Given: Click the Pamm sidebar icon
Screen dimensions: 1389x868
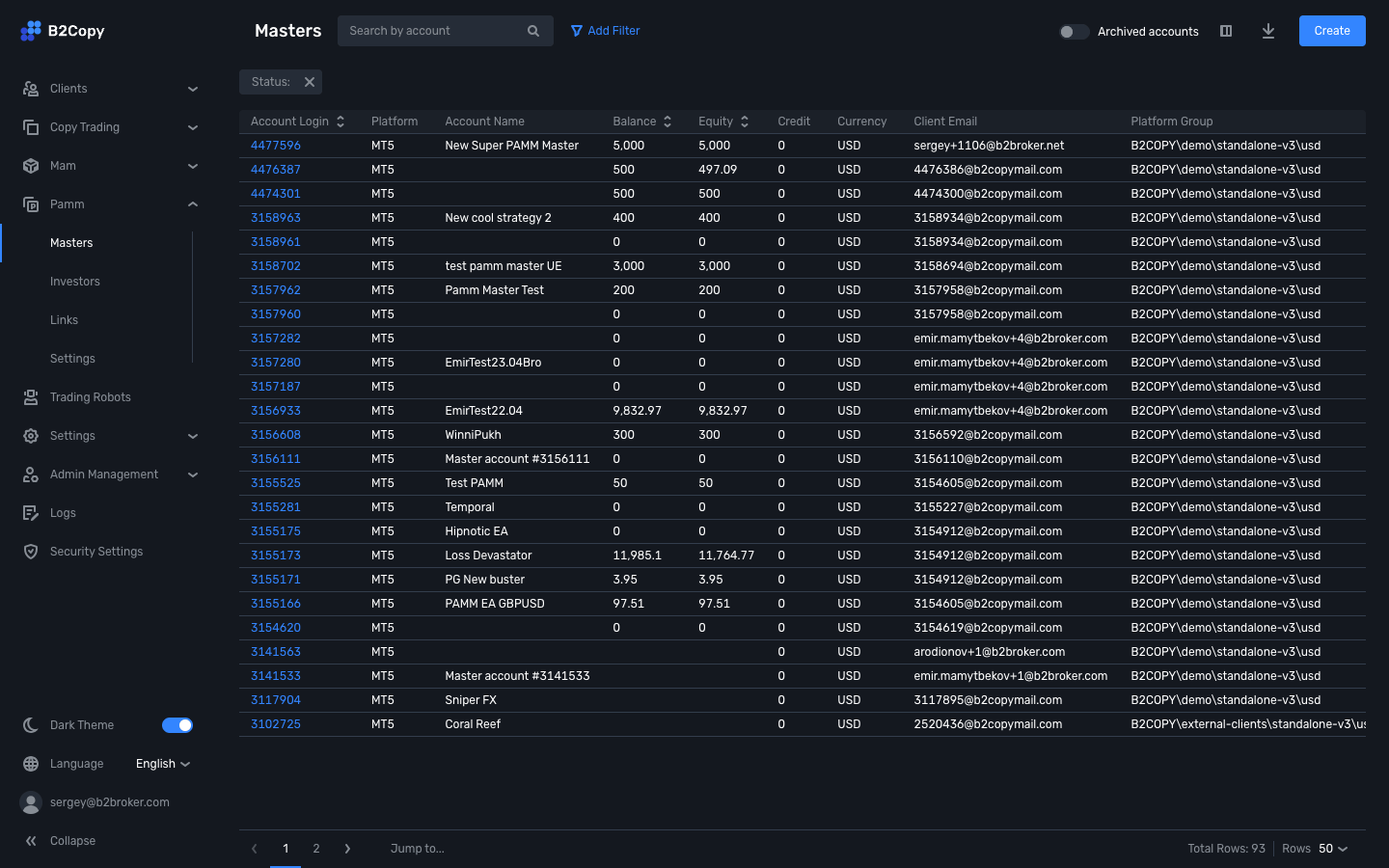Looking at the screenshot, I should [31, 204].
